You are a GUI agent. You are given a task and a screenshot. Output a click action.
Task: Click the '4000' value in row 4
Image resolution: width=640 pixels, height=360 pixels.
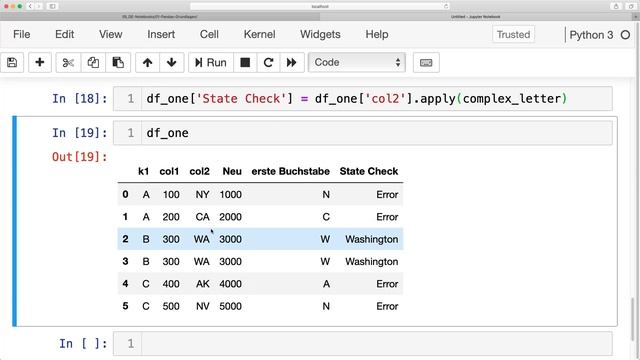(x=231, y=284)
